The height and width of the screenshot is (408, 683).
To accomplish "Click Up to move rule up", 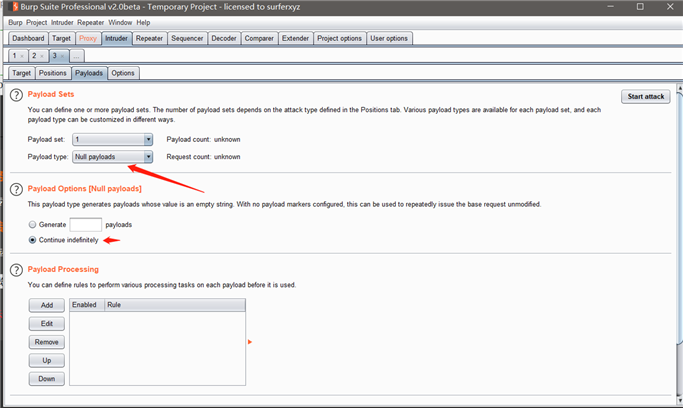I will pyautogui.click(x=47, y=361).
